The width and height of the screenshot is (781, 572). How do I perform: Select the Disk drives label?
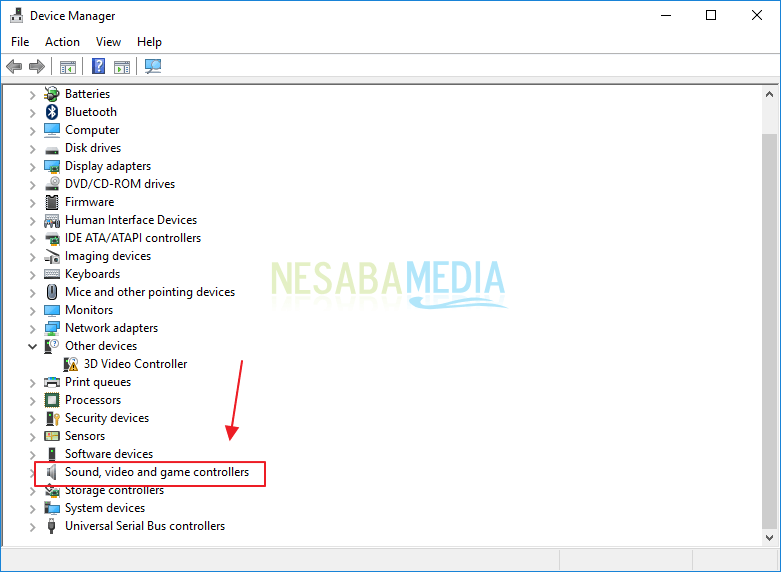point(93,148)
